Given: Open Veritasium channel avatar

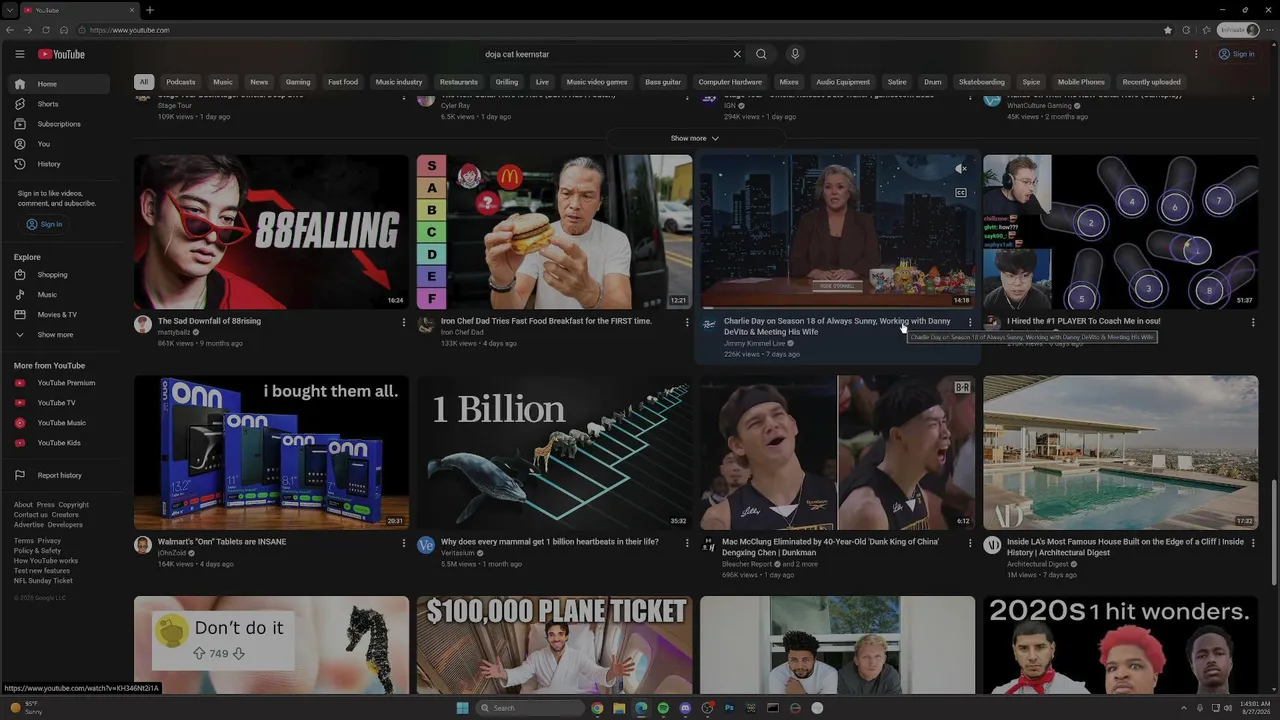Looking at the screenshot, I should (x=426, y=545).
